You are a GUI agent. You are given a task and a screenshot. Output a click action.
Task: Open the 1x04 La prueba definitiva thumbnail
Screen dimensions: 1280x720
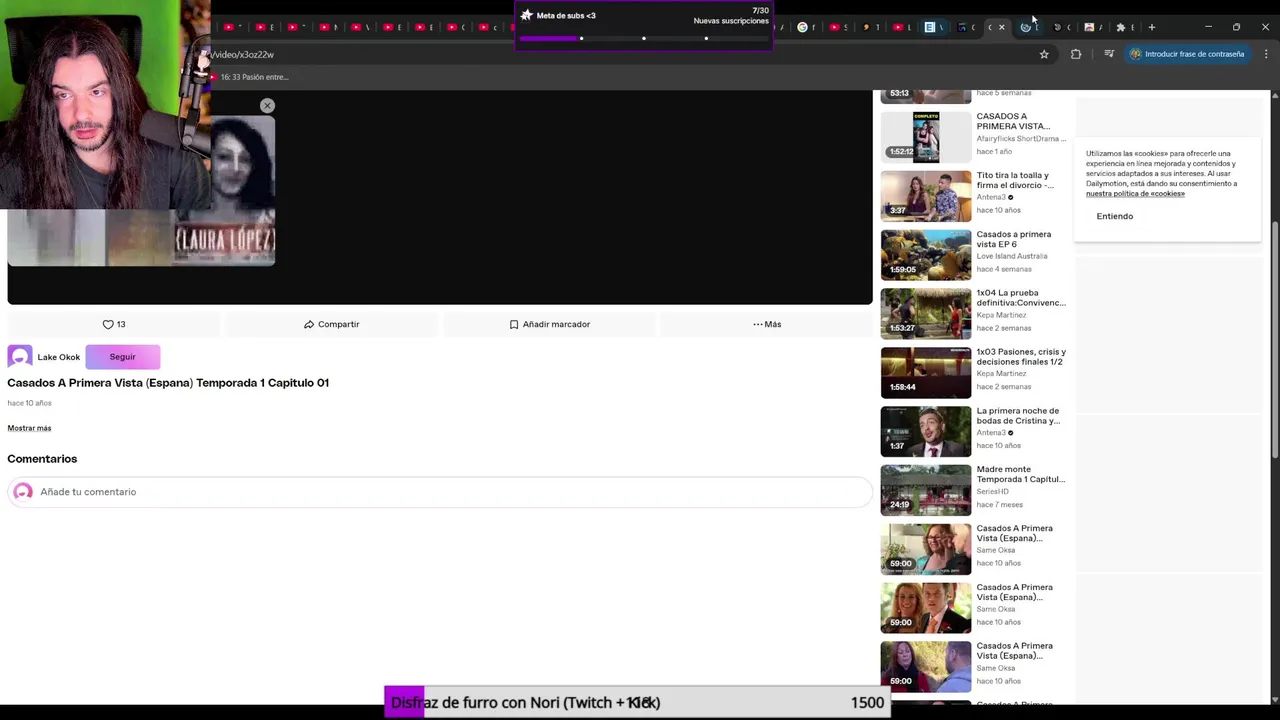pyautogui.click(x=926, y=314)
